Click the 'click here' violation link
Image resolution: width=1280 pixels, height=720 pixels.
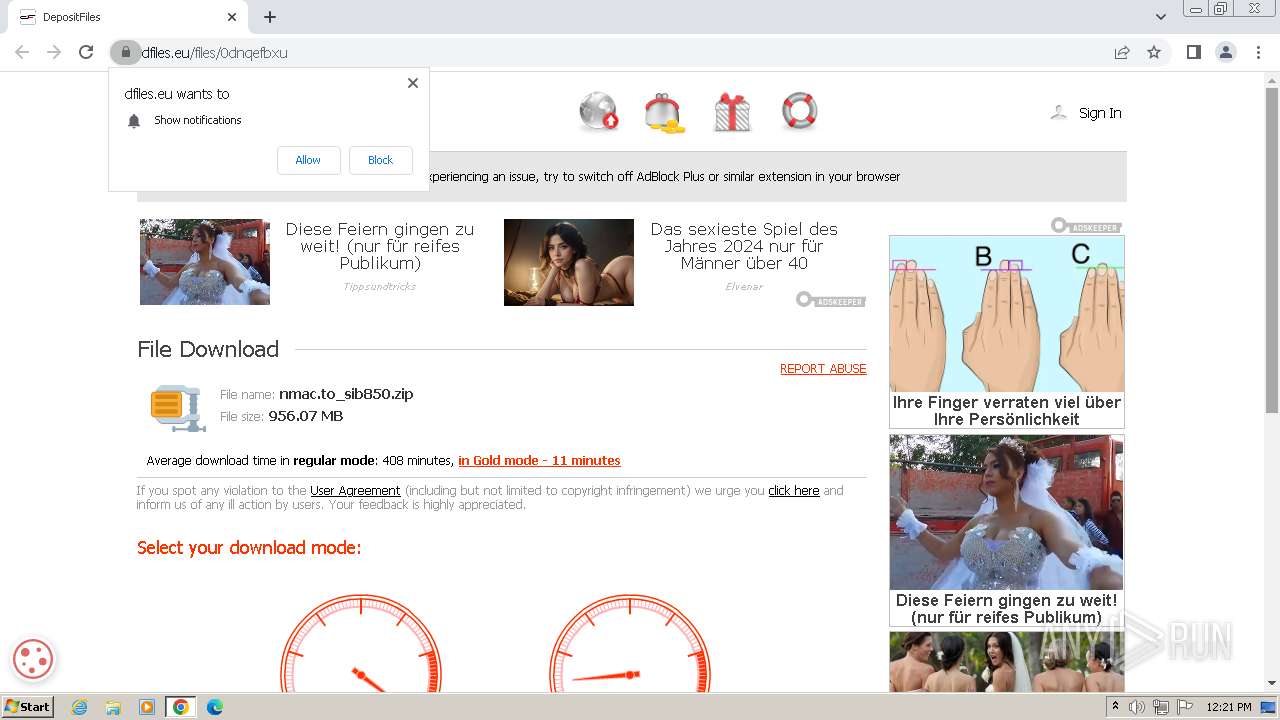[794, 491]
